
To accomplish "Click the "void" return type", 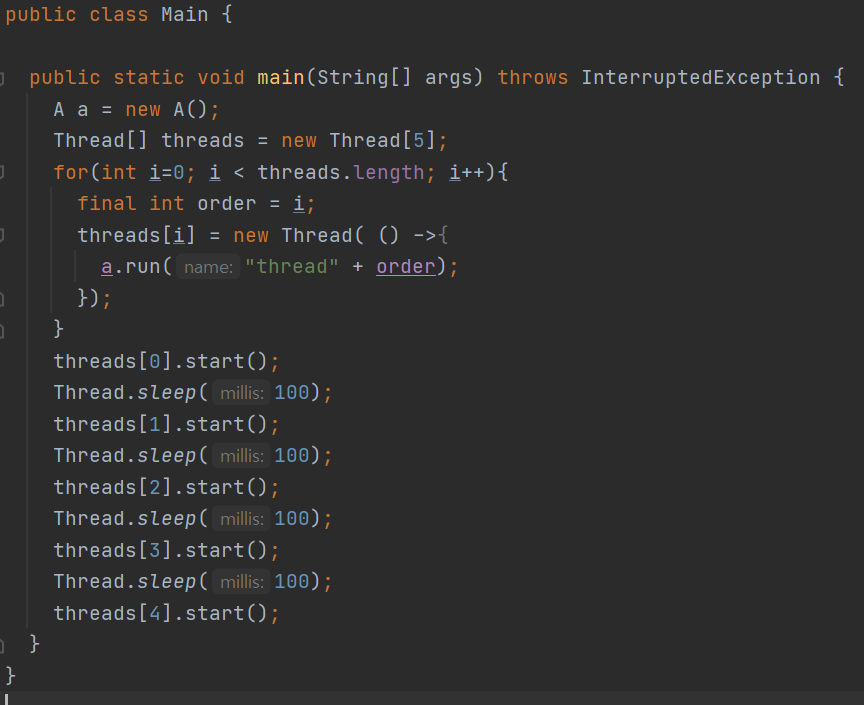I will pyautogui.click(x=220, y=77).
